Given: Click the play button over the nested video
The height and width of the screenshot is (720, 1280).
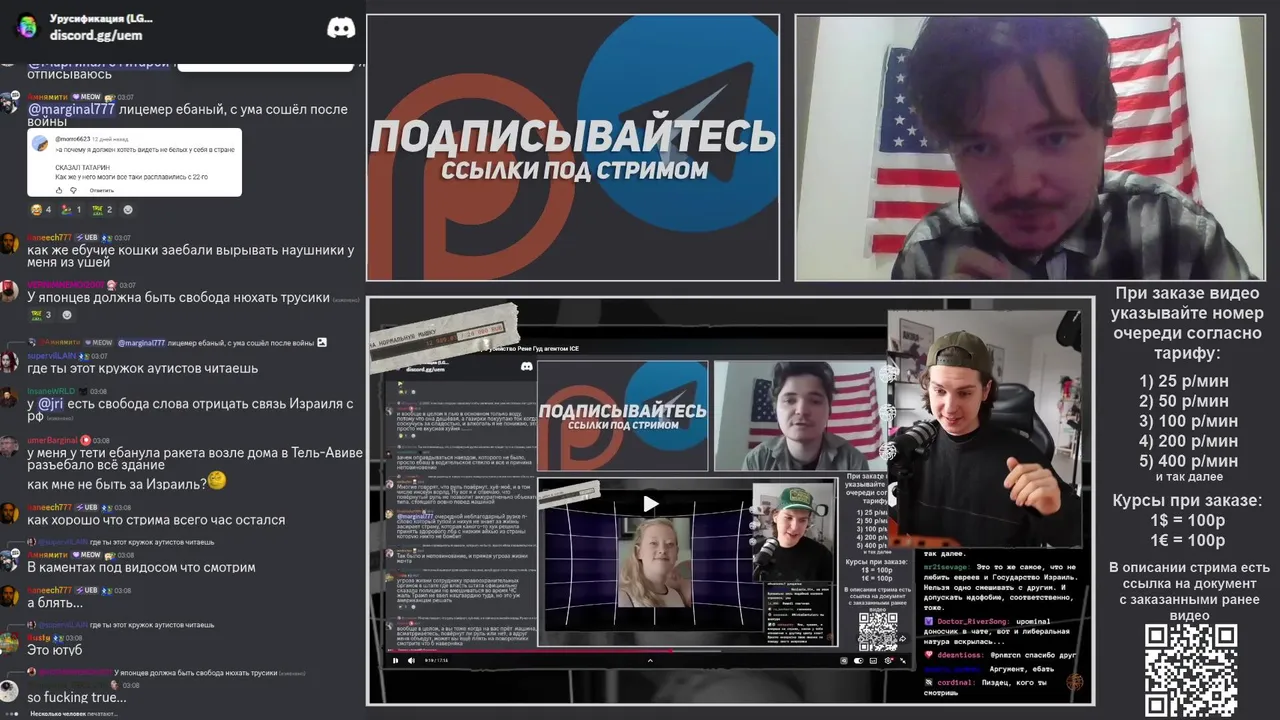Looking at the screenshot, I should click(651, 504).
